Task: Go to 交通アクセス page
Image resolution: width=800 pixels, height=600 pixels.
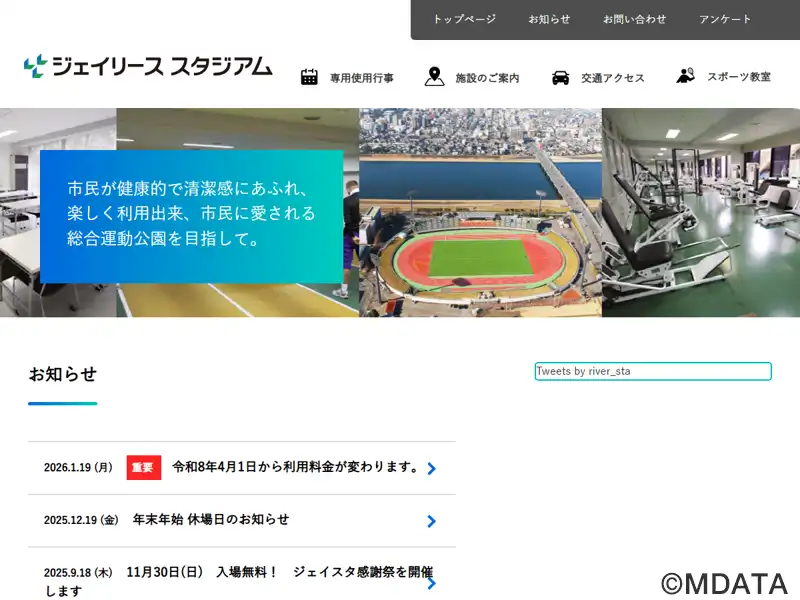Action: (x=613, y=78)
